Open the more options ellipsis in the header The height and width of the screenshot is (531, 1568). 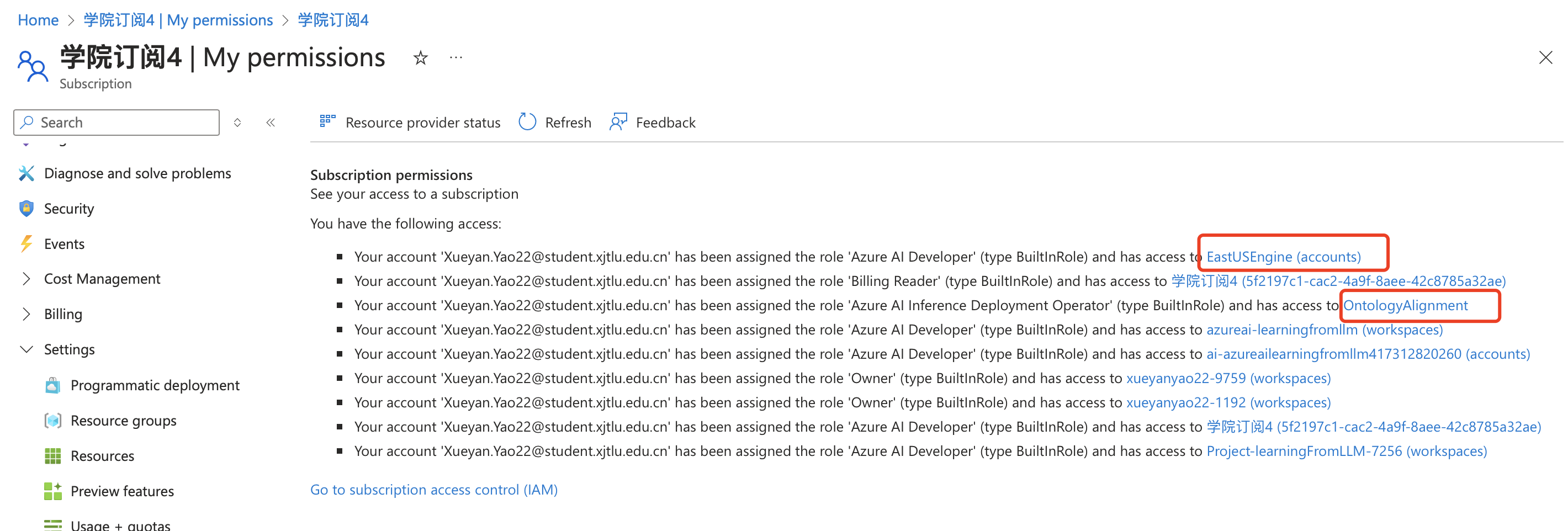point(456,58)
